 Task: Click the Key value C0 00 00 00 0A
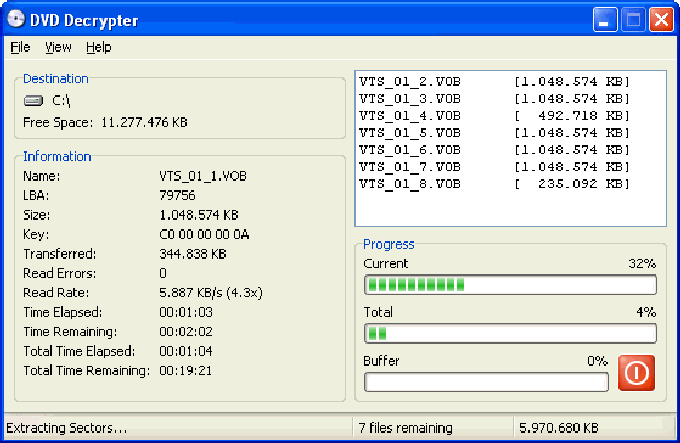204,235
